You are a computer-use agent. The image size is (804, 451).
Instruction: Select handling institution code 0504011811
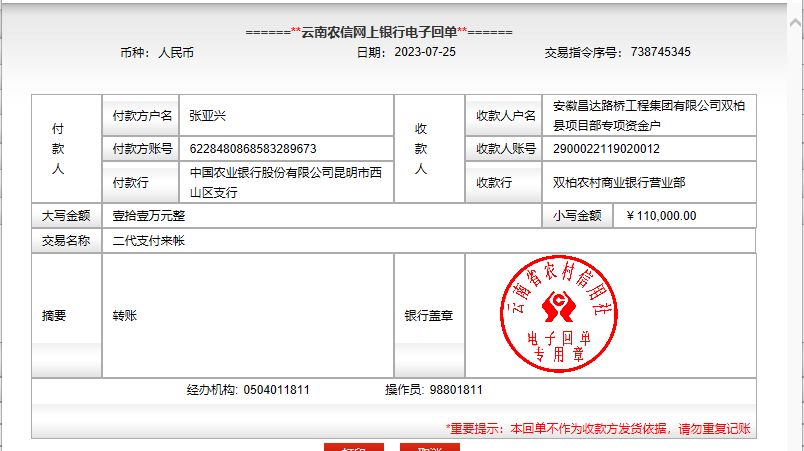[276, 390]
